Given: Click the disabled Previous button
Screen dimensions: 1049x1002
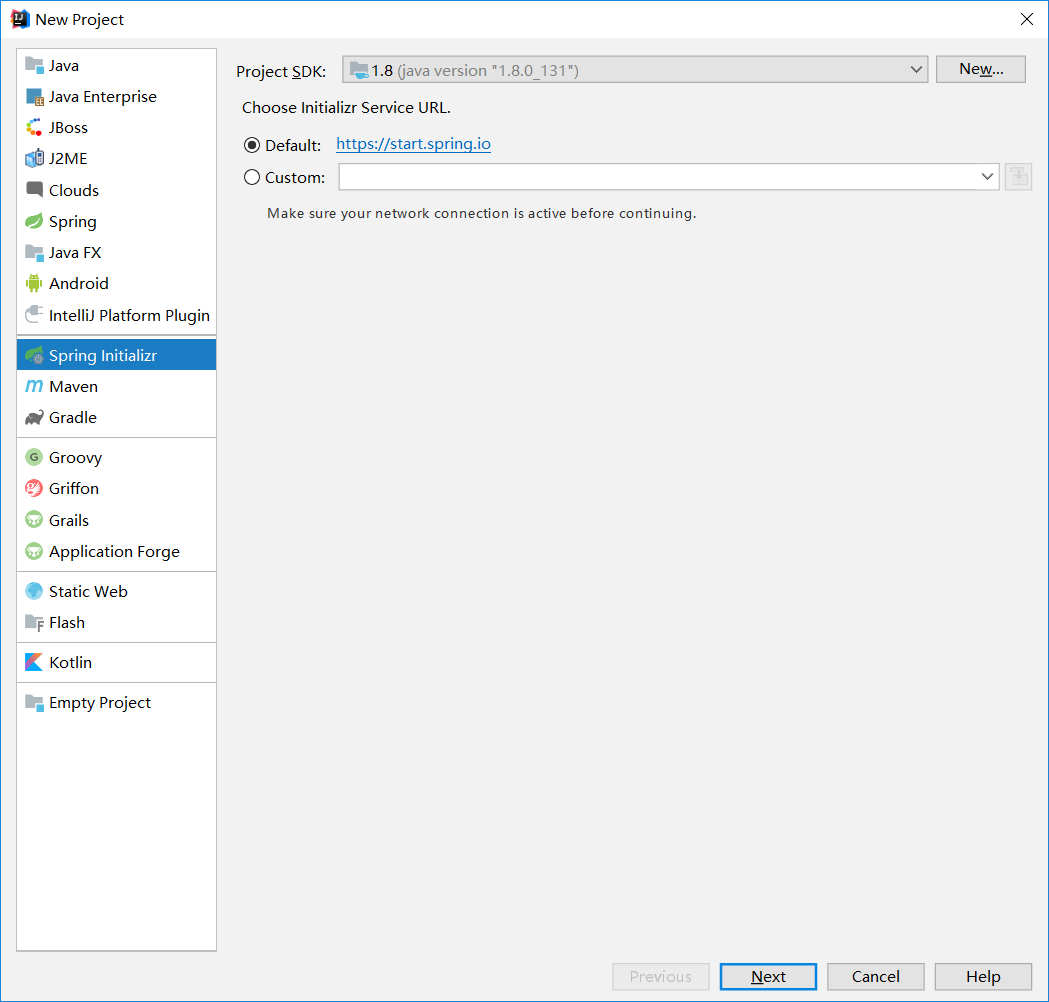Looking at the screenshot, I should click(x=661, y=977).
